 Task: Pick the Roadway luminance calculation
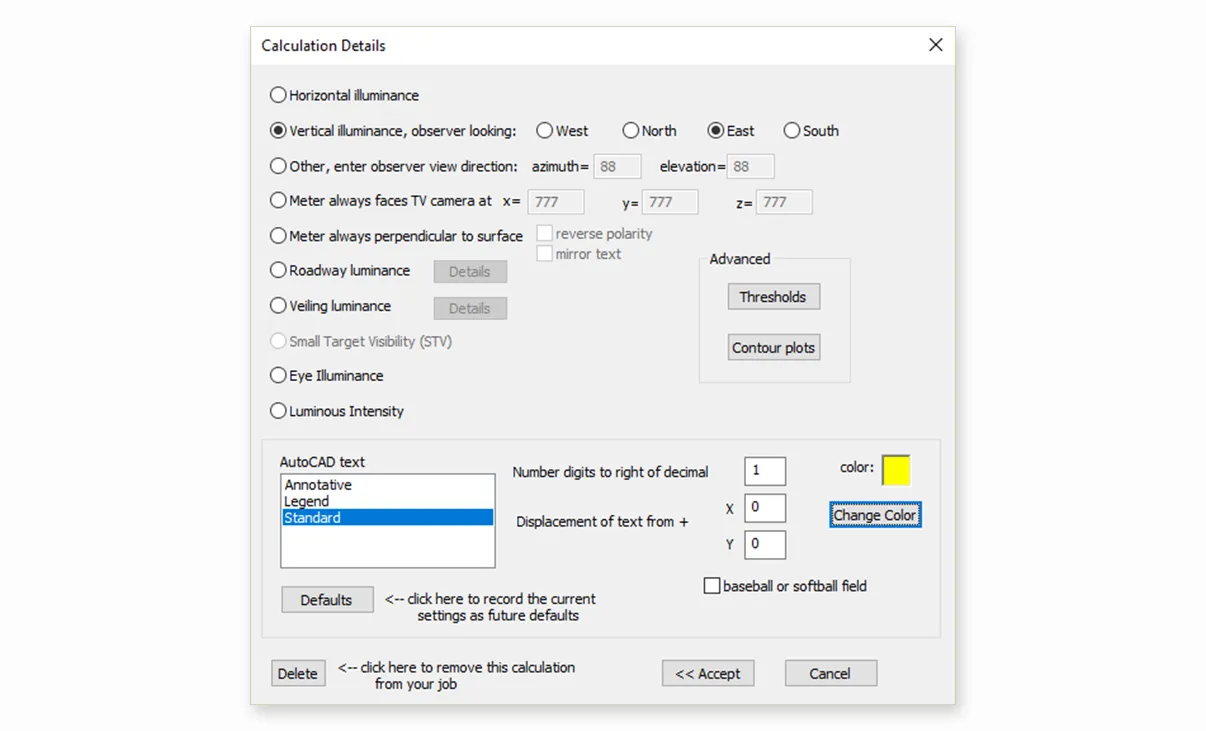click(x=278, y=270)
